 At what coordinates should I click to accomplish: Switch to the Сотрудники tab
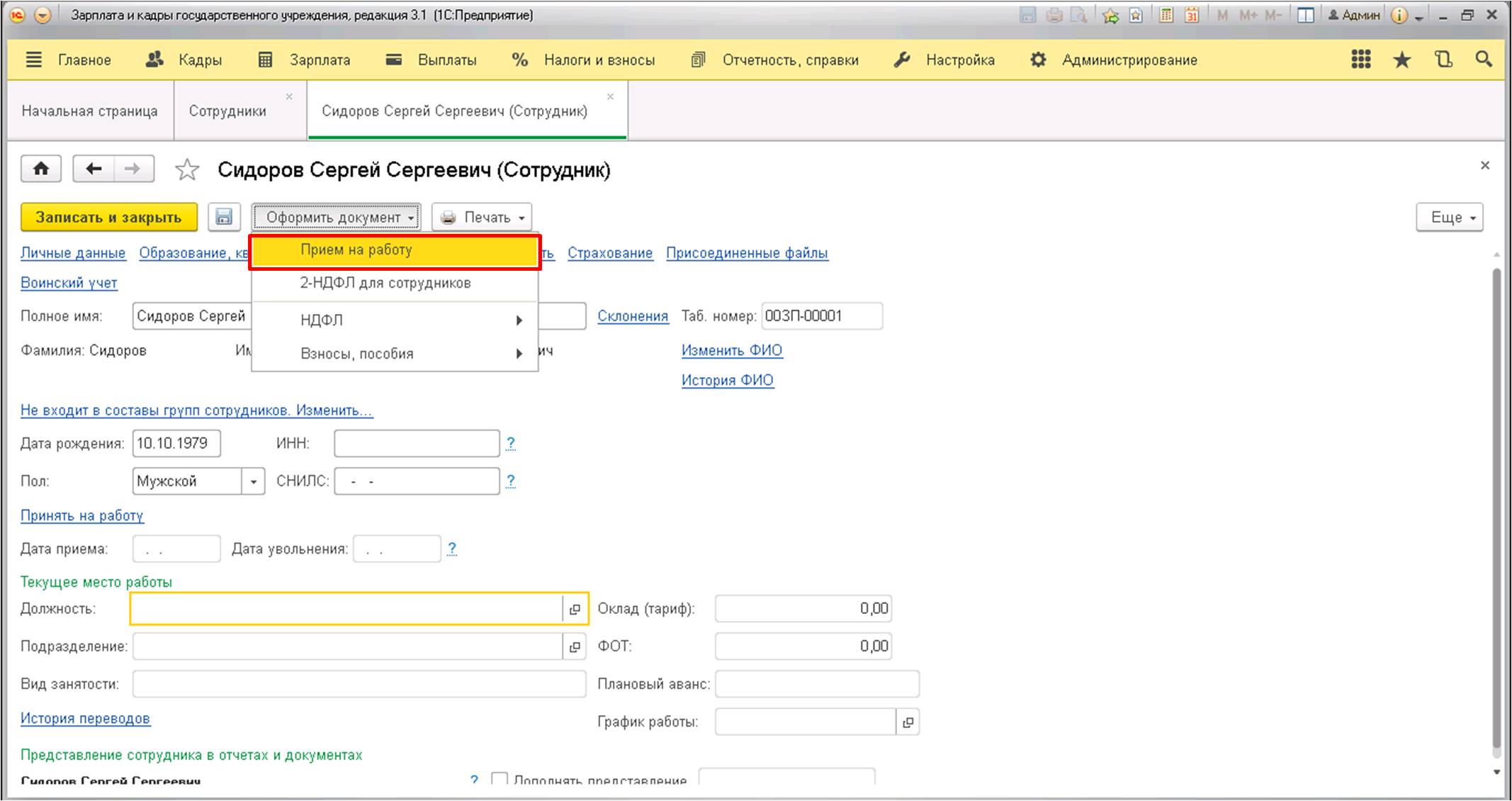[x=227, y=111]
